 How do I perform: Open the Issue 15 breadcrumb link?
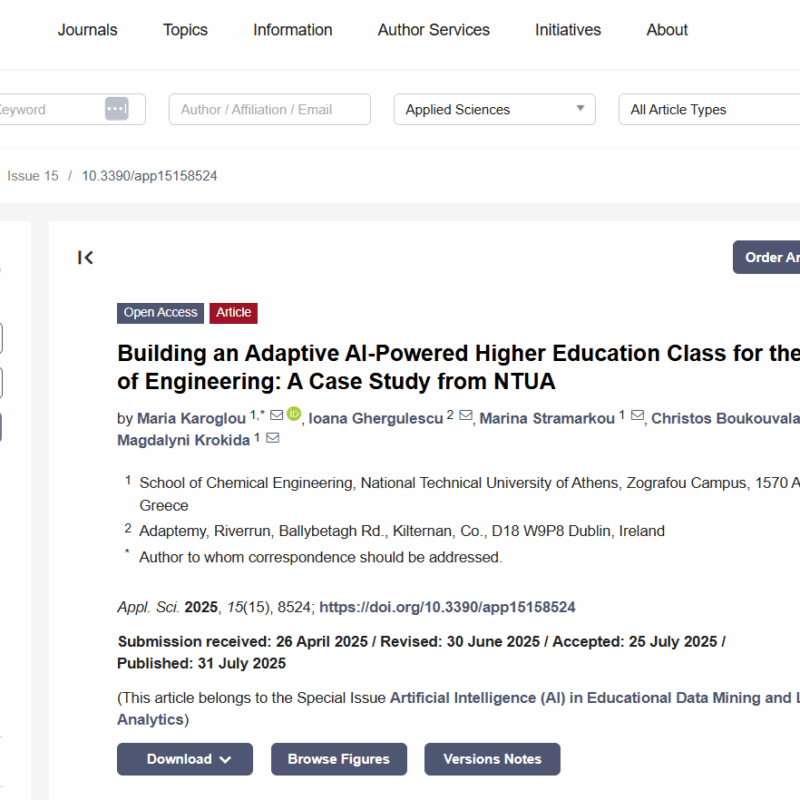click(x=32, y=176)
